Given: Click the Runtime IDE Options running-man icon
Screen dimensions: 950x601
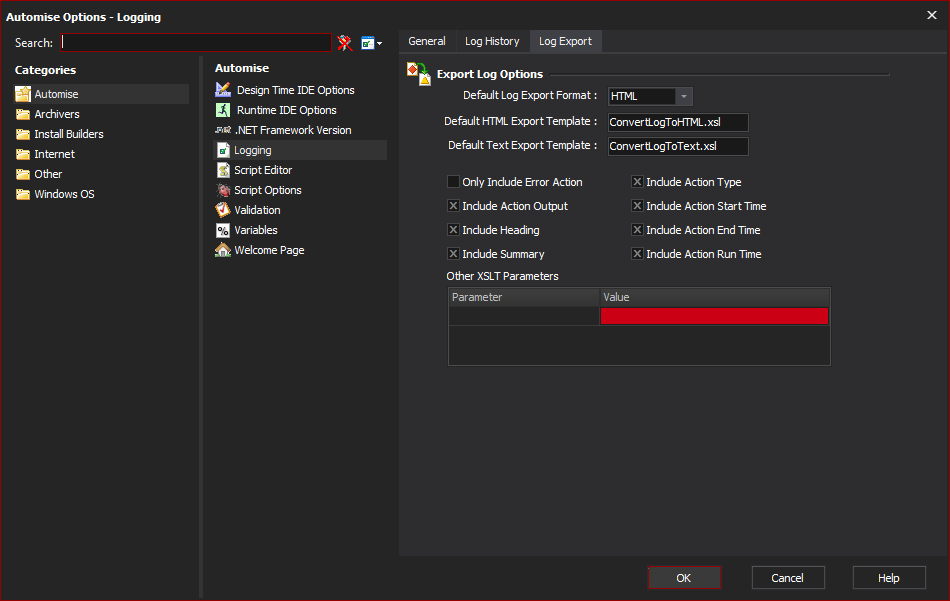Looking at the screenshot, I should pos(223,110).
